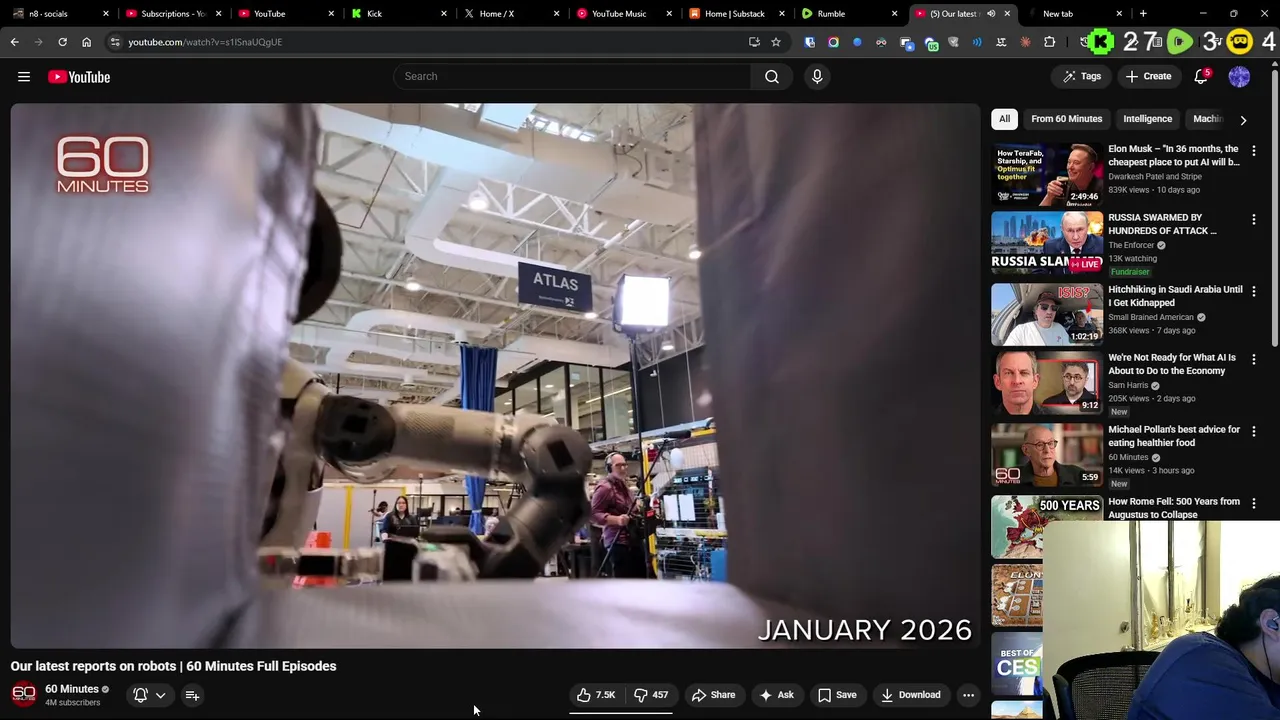
Task: Click the video player to pause
Action: pyautogui.click(x=495, y=375)
